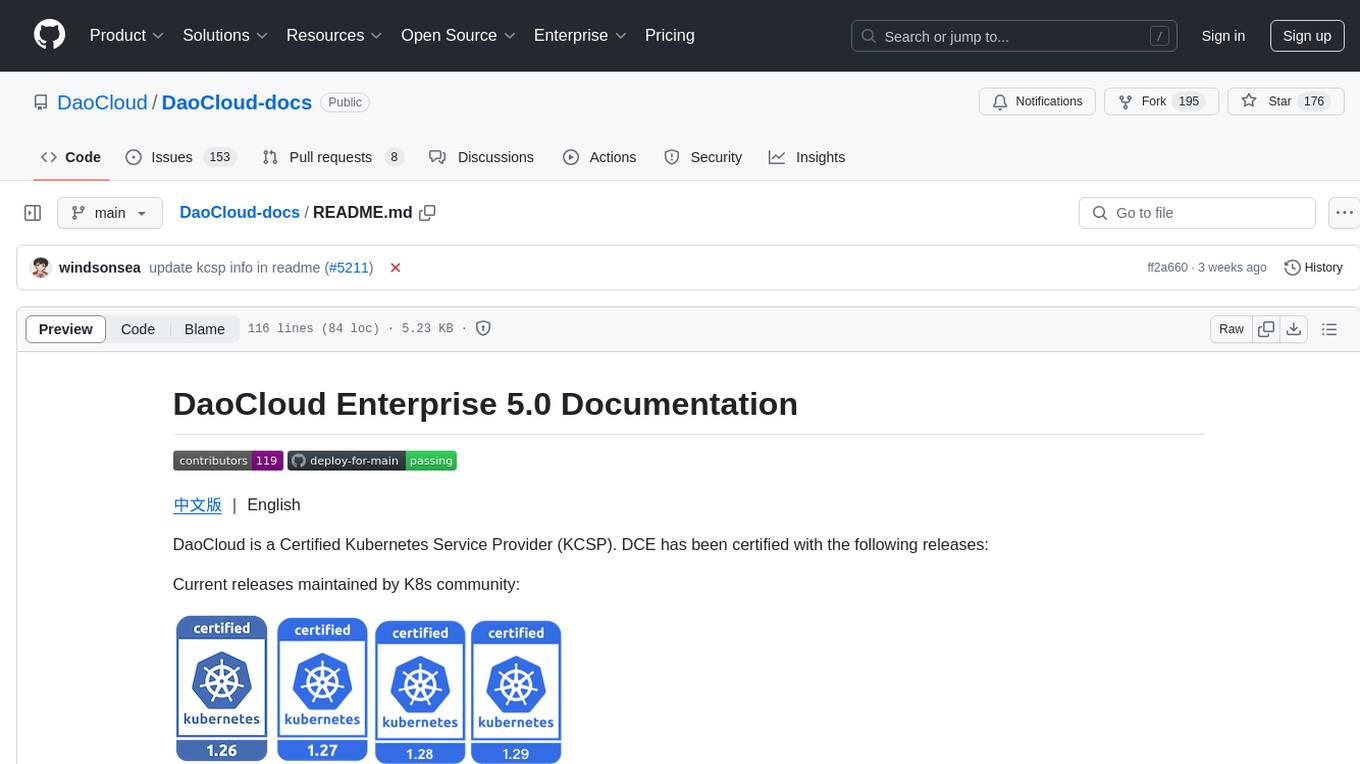Click the Notifications bell button

1037,101
